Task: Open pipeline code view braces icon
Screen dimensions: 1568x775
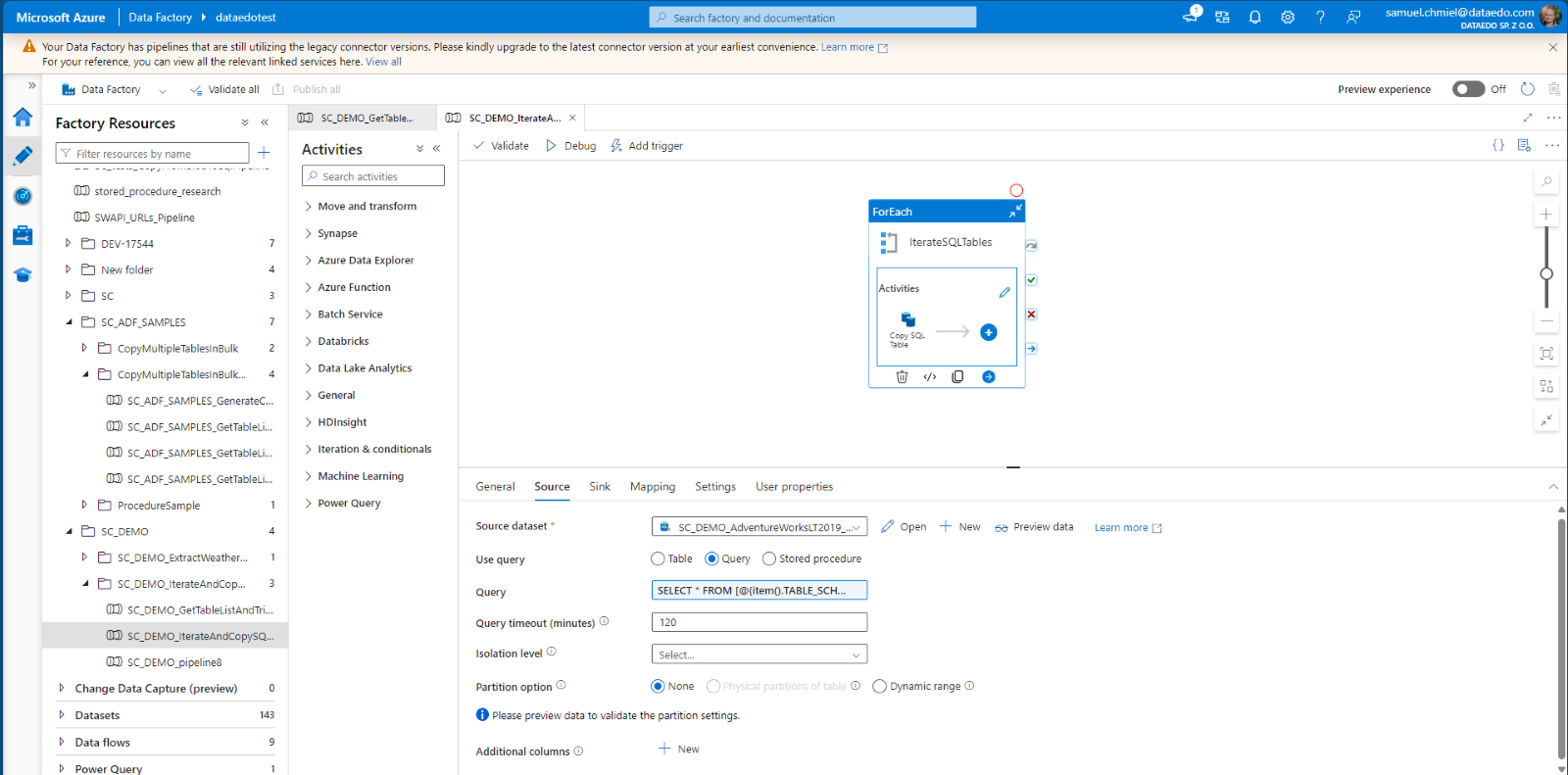Action: point(1497,145)
